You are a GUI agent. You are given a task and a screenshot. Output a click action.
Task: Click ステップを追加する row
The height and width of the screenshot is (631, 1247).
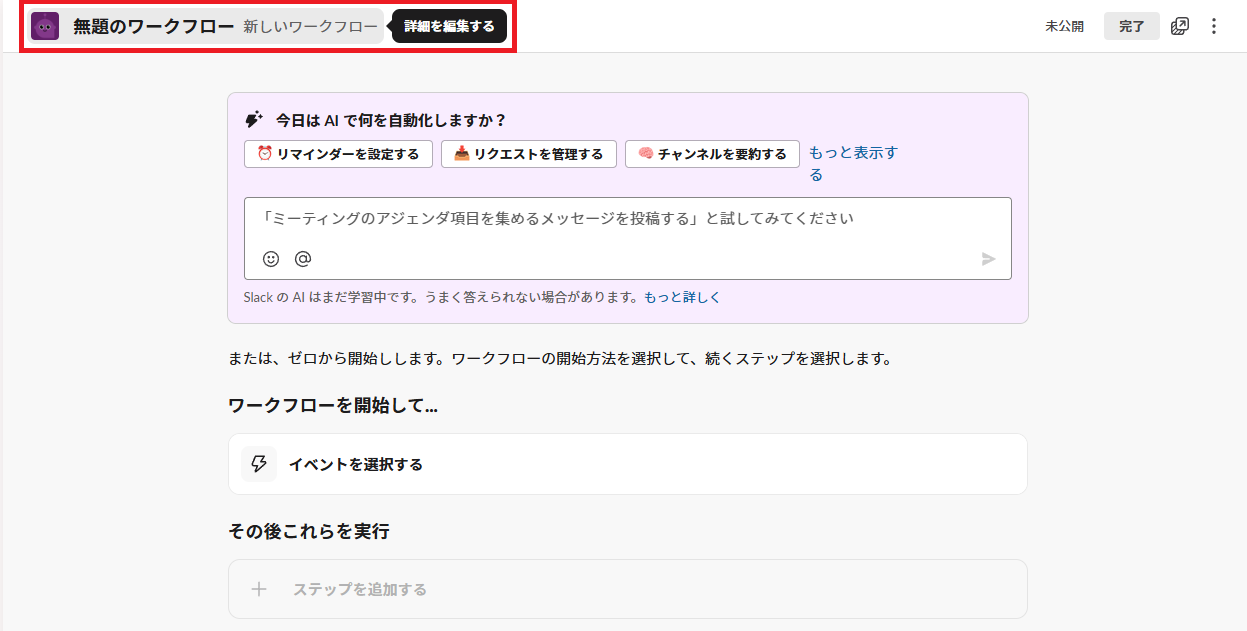coord(628,589)
